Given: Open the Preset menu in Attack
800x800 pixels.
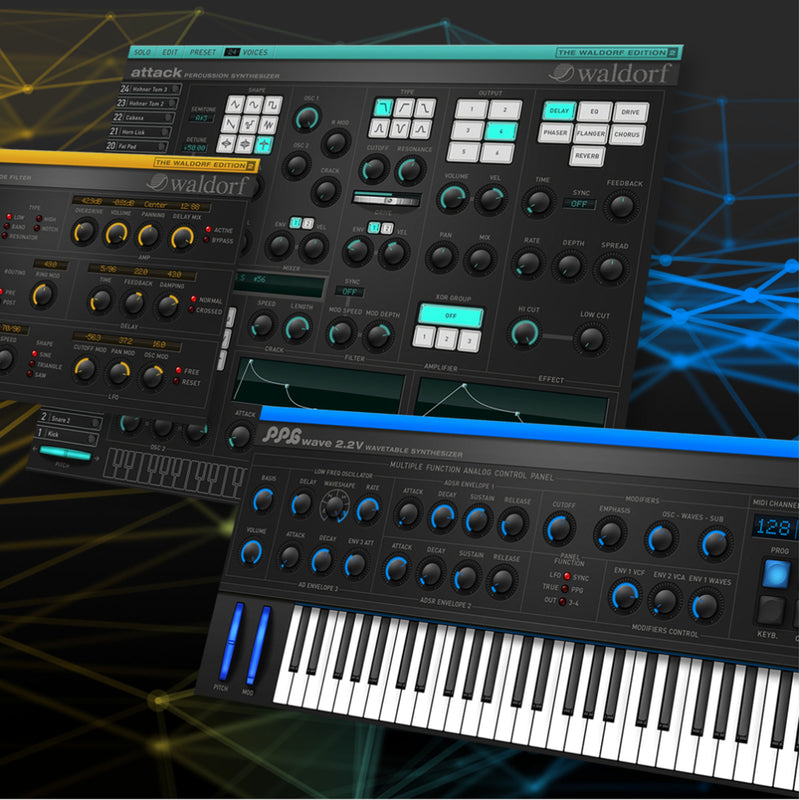Looking at the screenshot, I should [202, 51].
